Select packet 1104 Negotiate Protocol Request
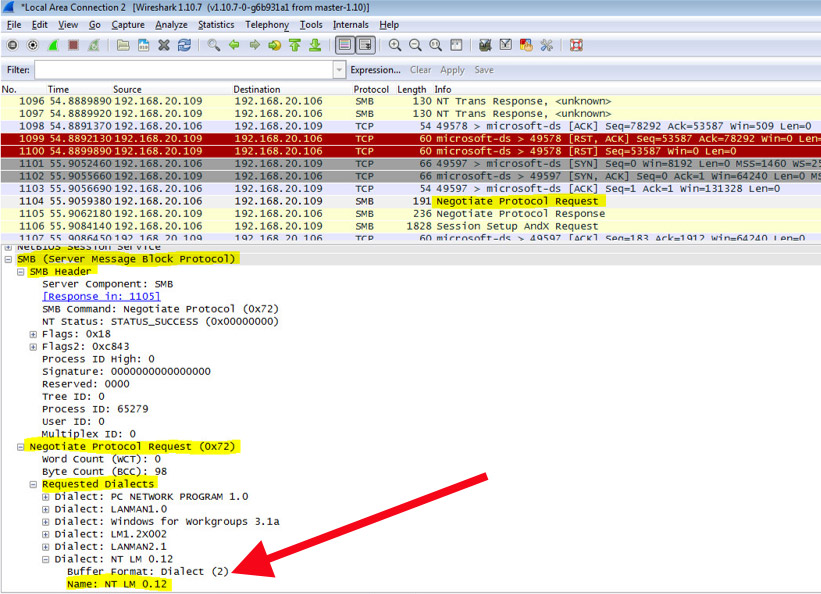Screen dimensions: 821x594 410,202
